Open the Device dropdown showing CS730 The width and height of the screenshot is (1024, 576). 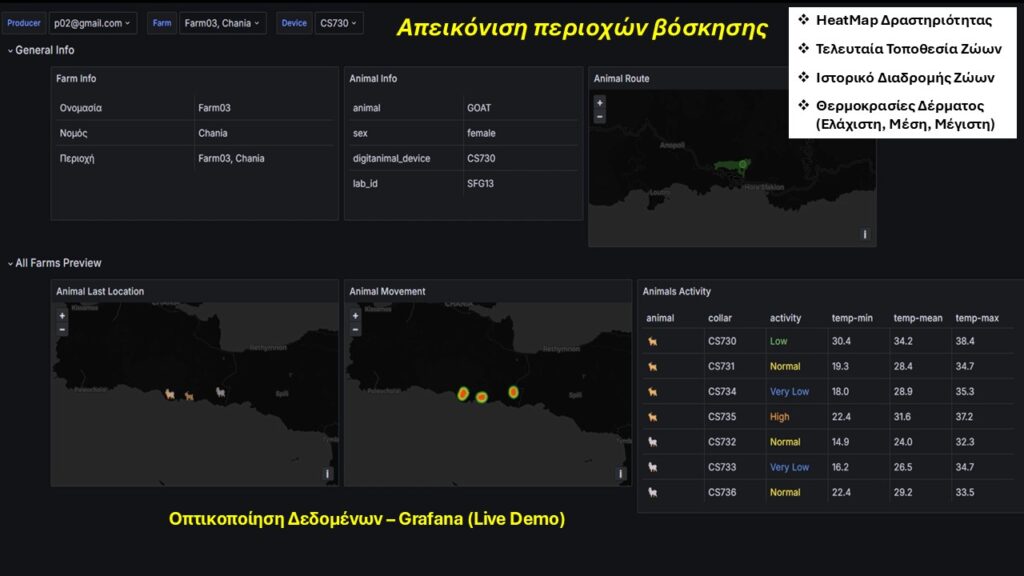tap(339, 22)
